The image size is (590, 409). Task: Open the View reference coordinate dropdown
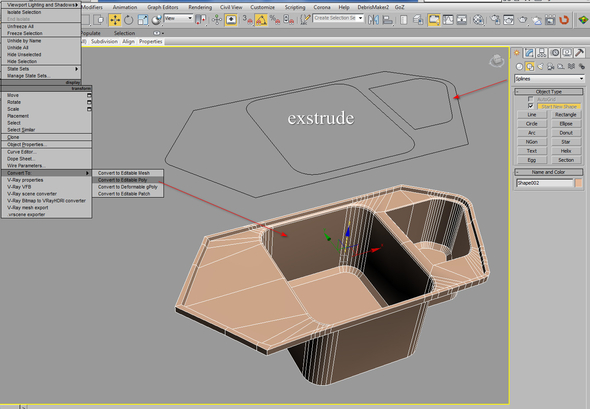pos(179,18)
